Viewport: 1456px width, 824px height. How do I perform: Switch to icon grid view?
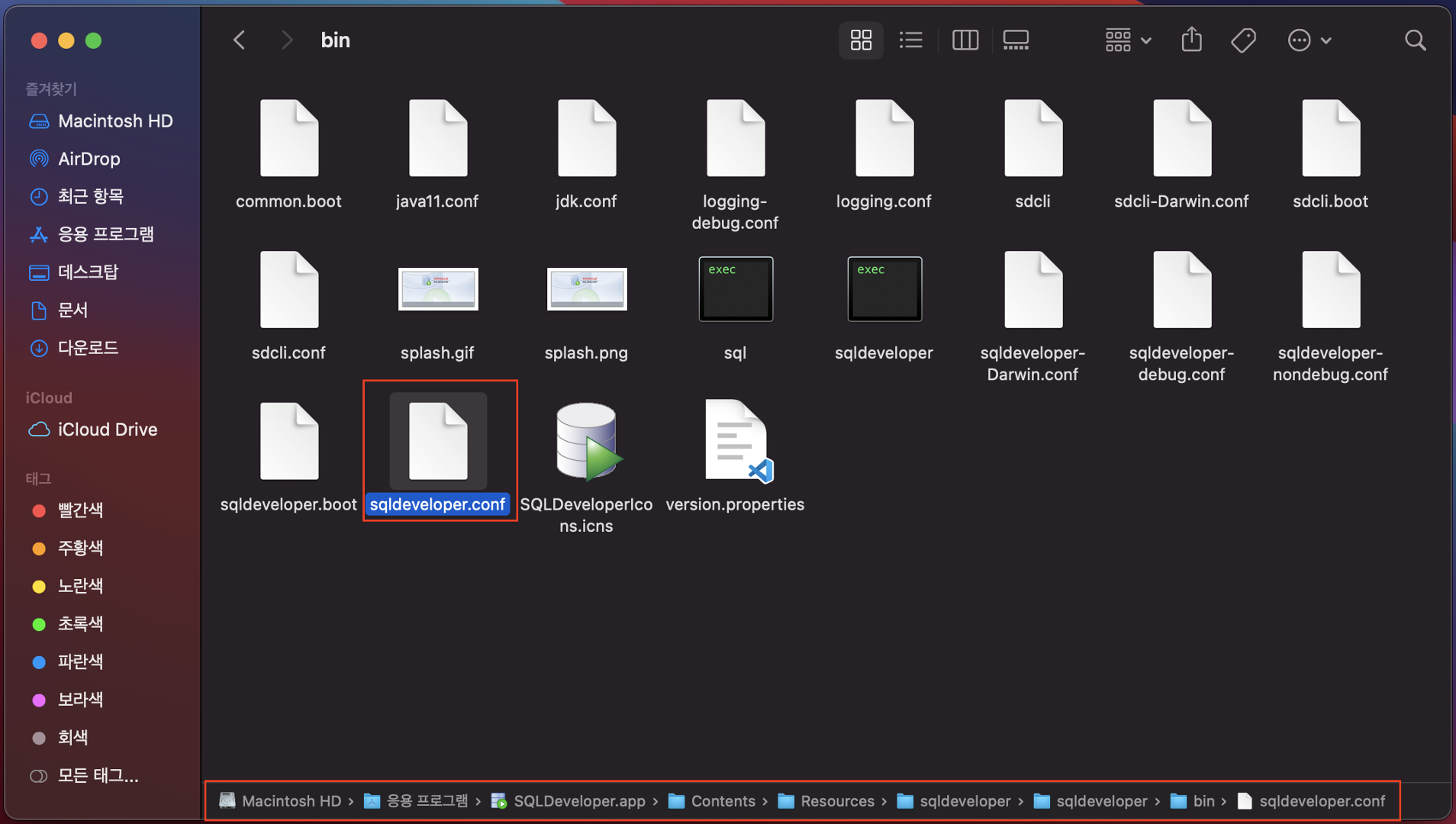click(x=861, y=40)
